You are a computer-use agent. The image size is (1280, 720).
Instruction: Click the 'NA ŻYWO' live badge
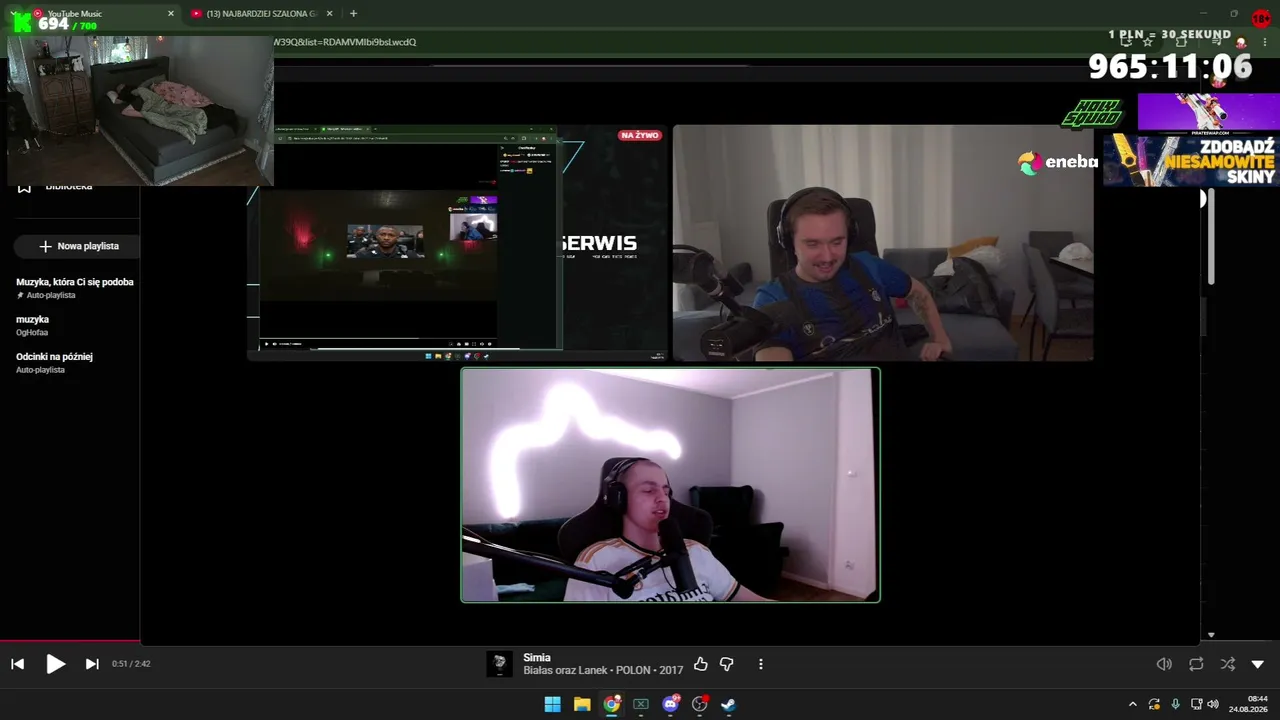(x=639, y=135)
